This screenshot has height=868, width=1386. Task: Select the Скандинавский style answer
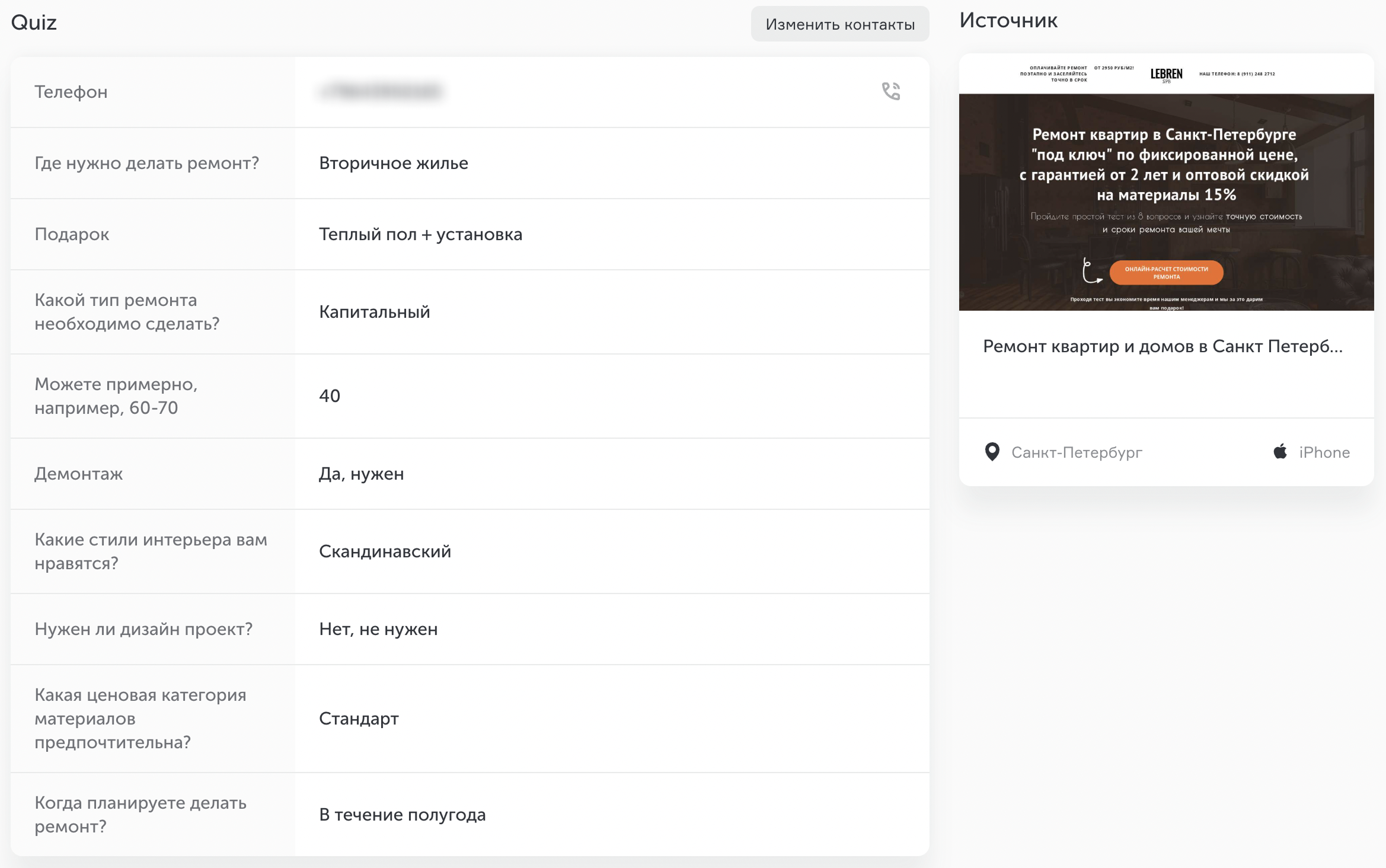pyautogui.click(x=385, y=551)
